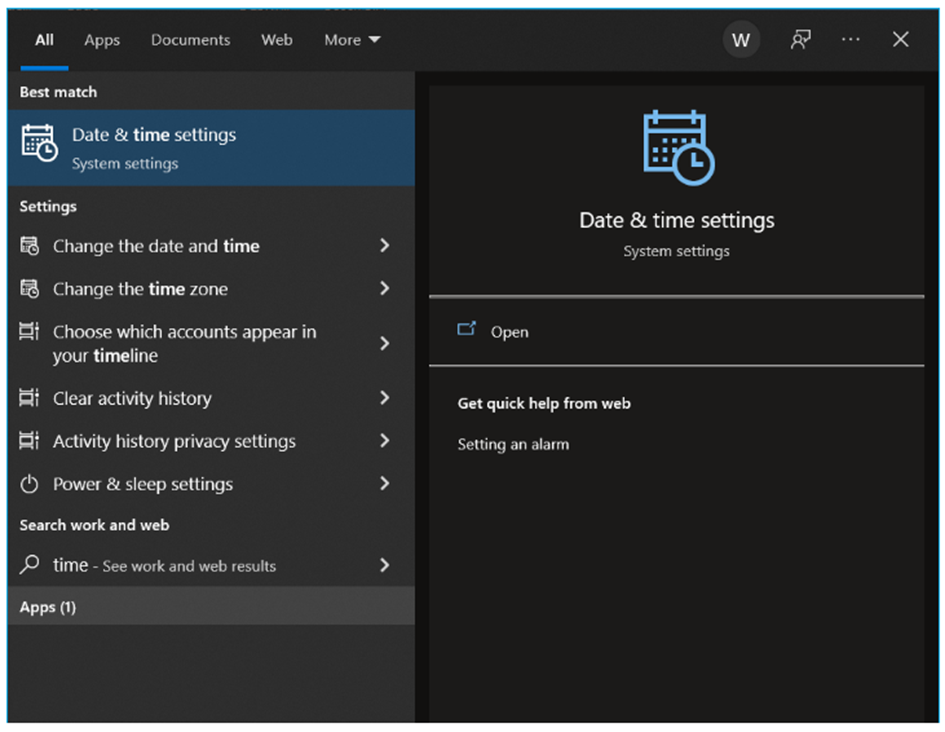Expand the Apps (1) results section

pos(211,606)
